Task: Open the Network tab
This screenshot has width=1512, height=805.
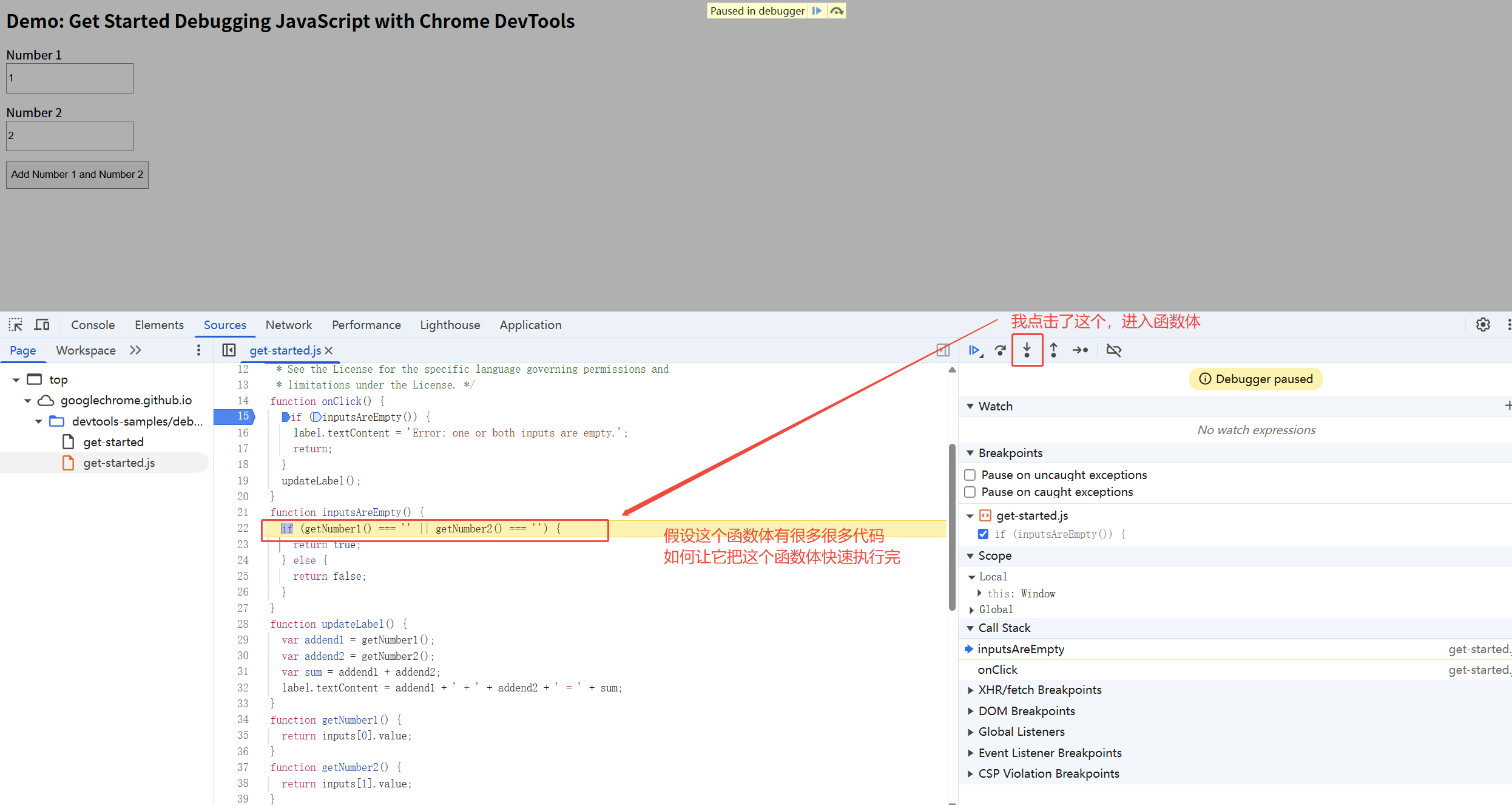Action: [x=288, y=325]
